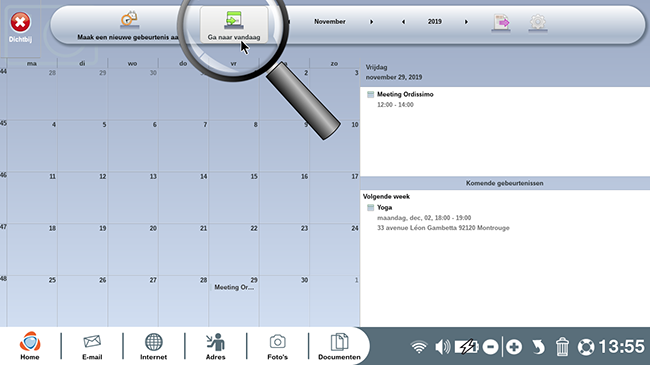Toggle the speaker volume icon
The height and width of the screenshot is (365, 650).
442,347
